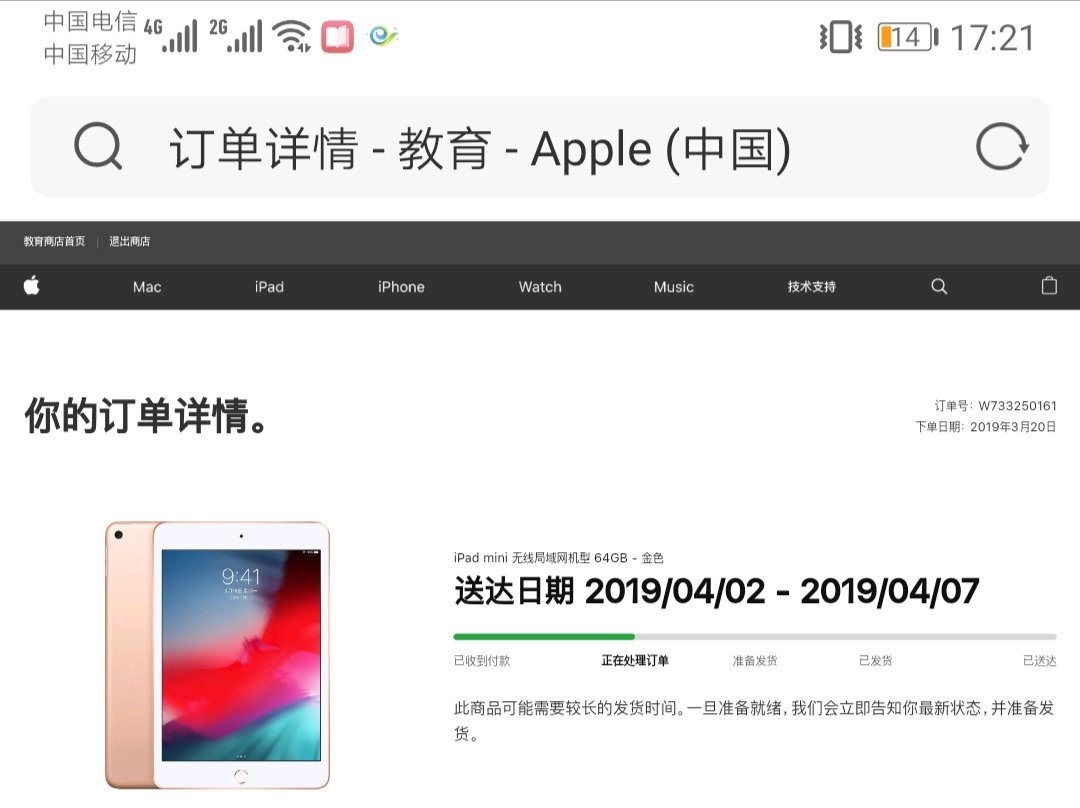Open the Mac menu item
This screenshot has height=808, width=1080.
pos(147,287)
